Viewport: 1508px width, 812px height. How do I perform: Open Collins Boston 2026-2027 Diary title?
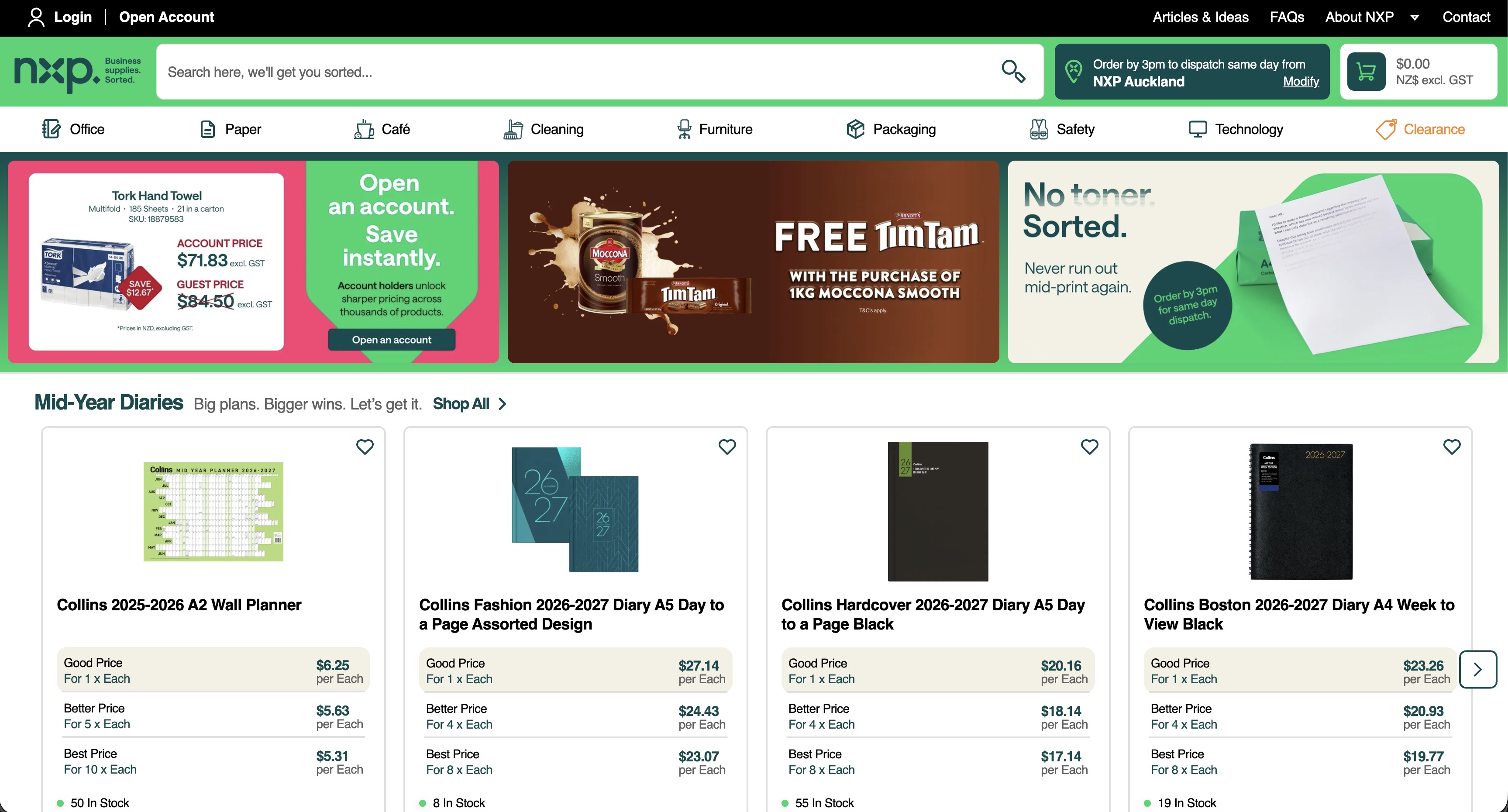tap(1299, 614)
